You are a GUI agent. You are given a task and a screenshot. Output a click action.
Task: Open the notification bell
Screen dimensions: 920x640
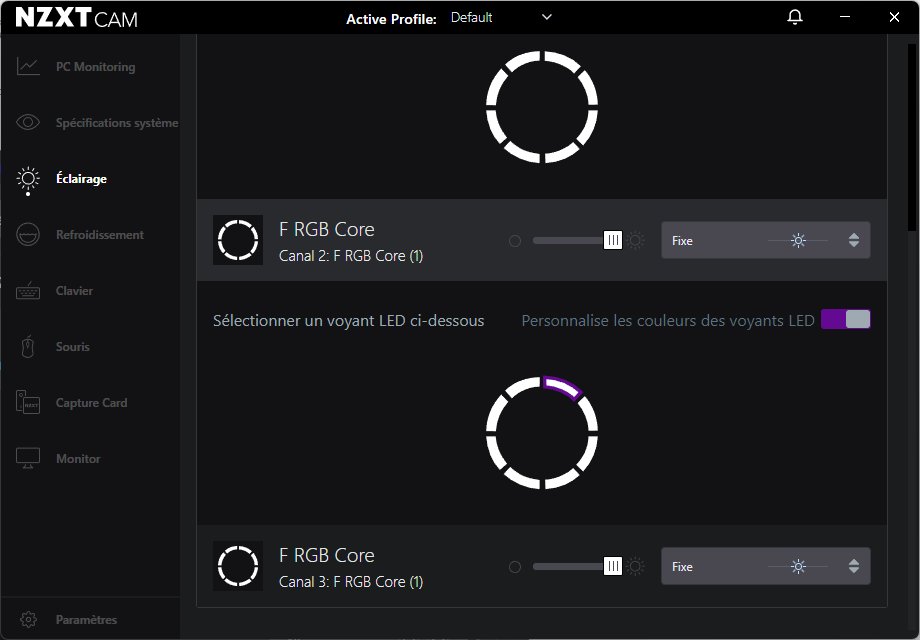coord(794,17)
